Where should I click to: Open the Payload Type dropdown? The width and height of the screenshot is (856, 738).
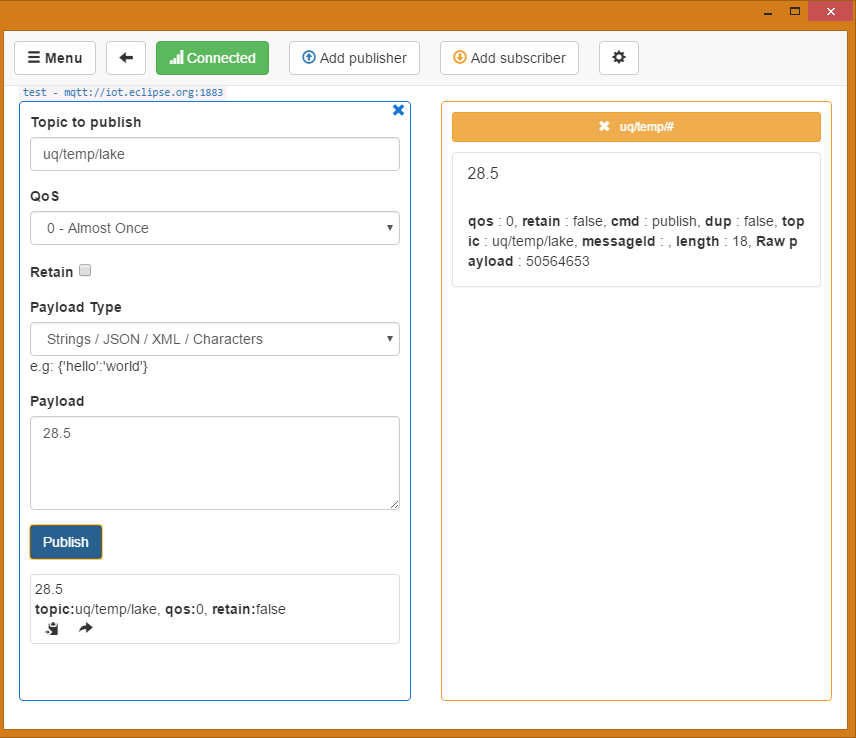point(215,339)
